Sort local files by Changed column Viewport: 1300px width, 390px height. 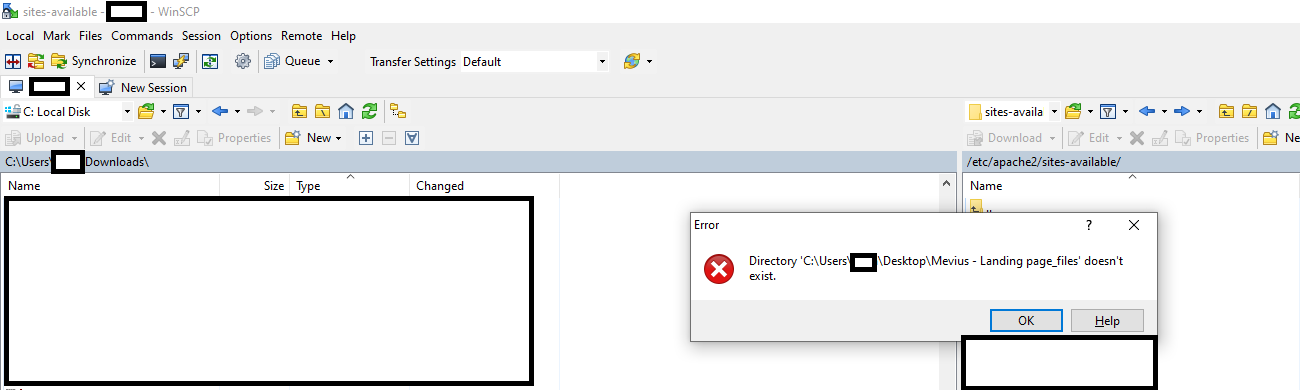(440, 186)
